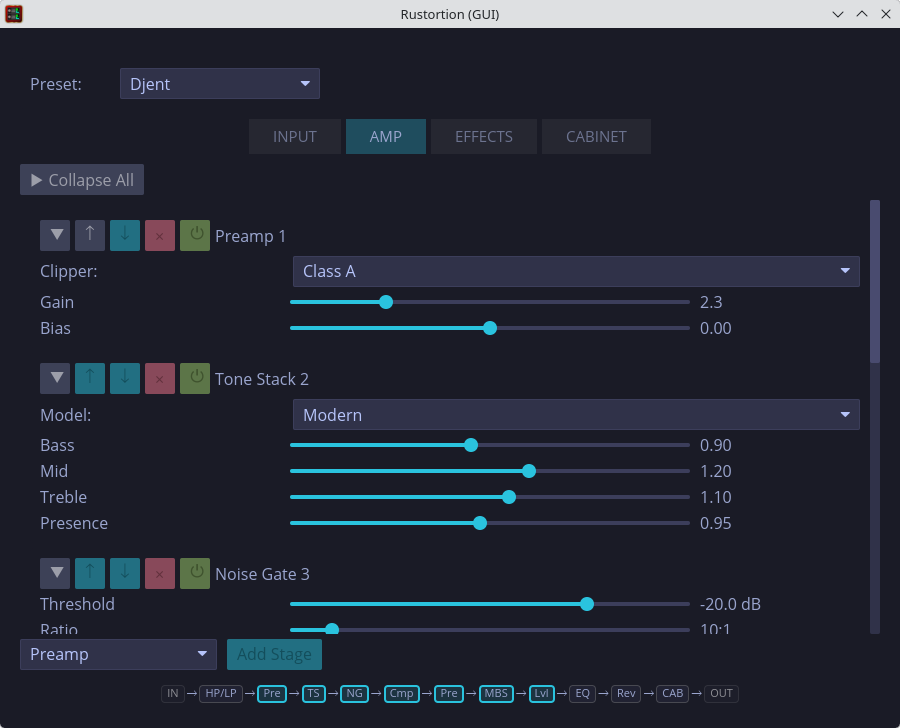Viewport: 900px width, 728px height.
Task: Toggle Tone Stack 2 power button
Action: tap(195, 378)
